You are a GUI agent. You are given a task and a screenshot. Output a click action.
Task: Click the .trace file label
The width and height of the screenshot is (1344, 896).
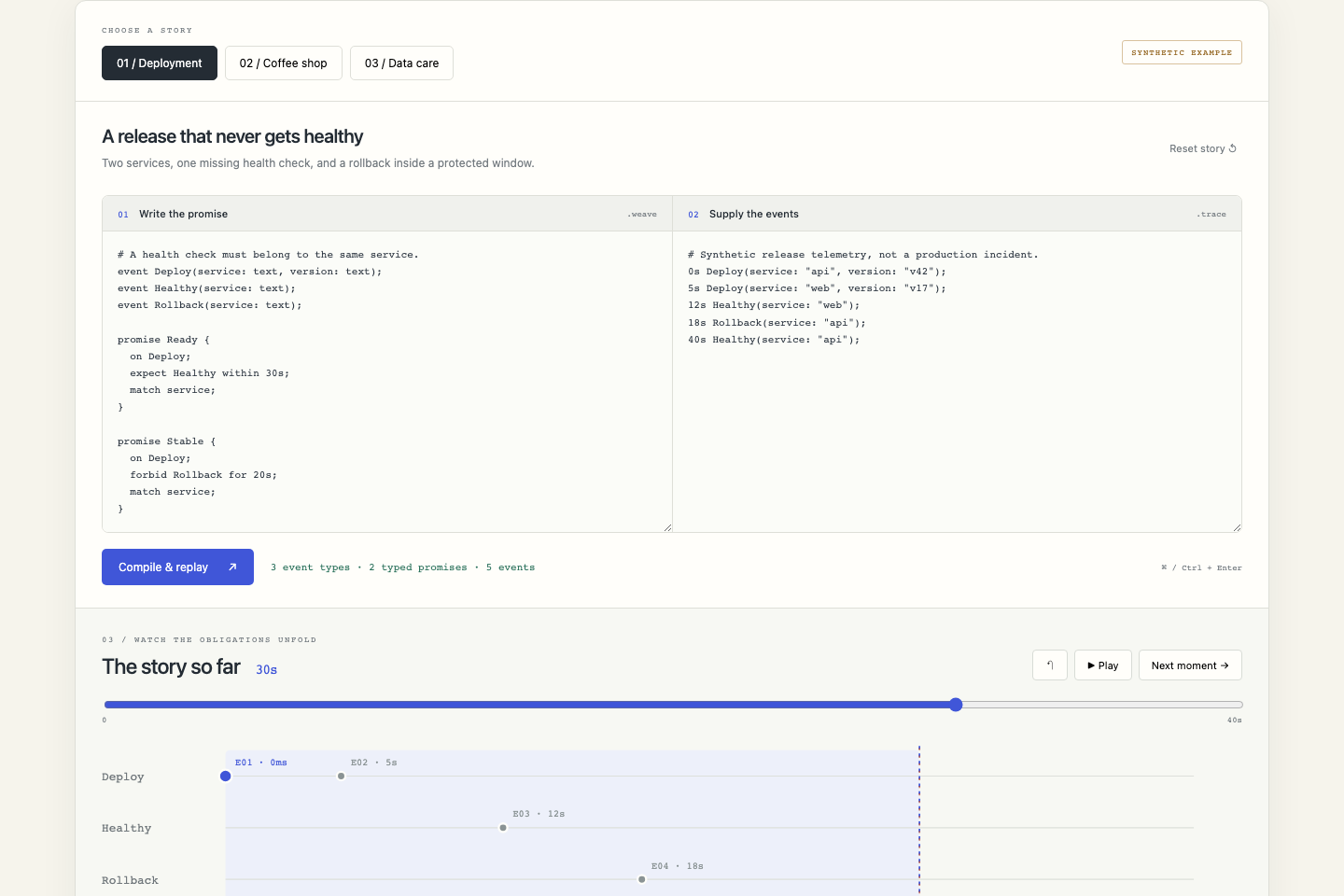[x=1211, y=215]
